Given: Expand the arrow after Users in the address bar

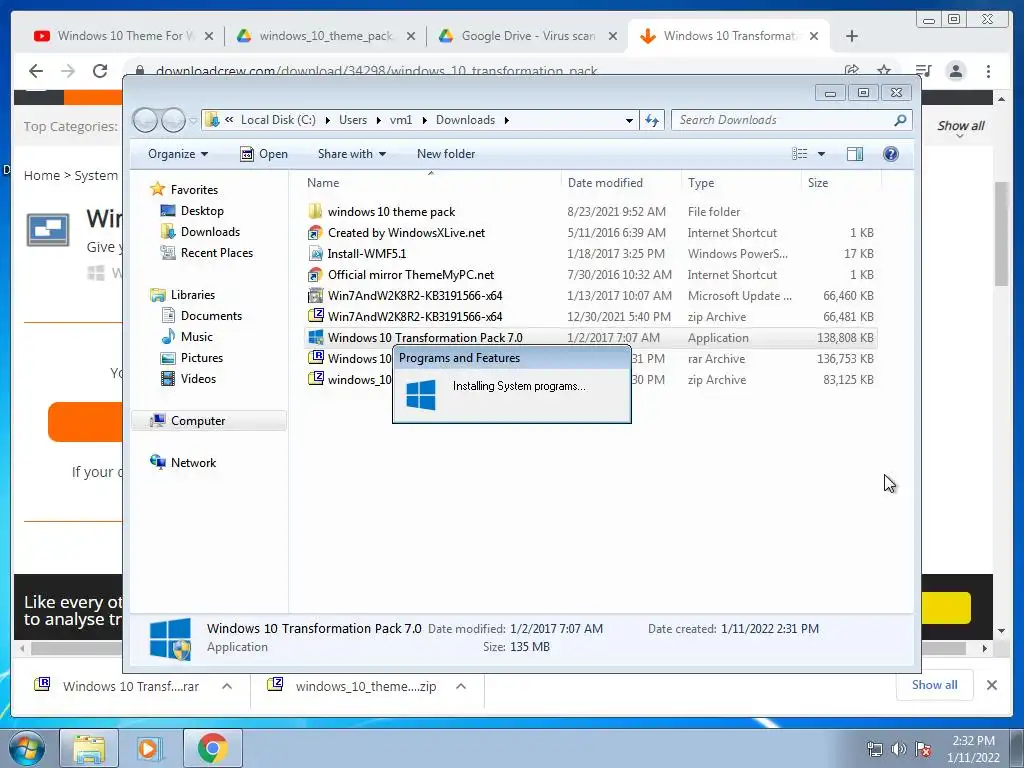Looking at the screenshot, I should tap(379, 120).
